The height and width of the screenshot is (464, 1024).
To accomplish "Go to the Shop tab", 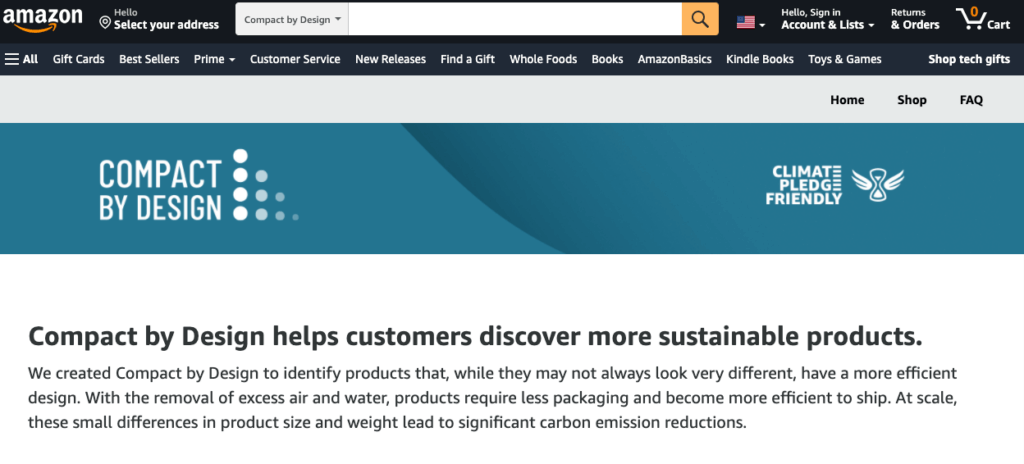I will tap(912, 100).
